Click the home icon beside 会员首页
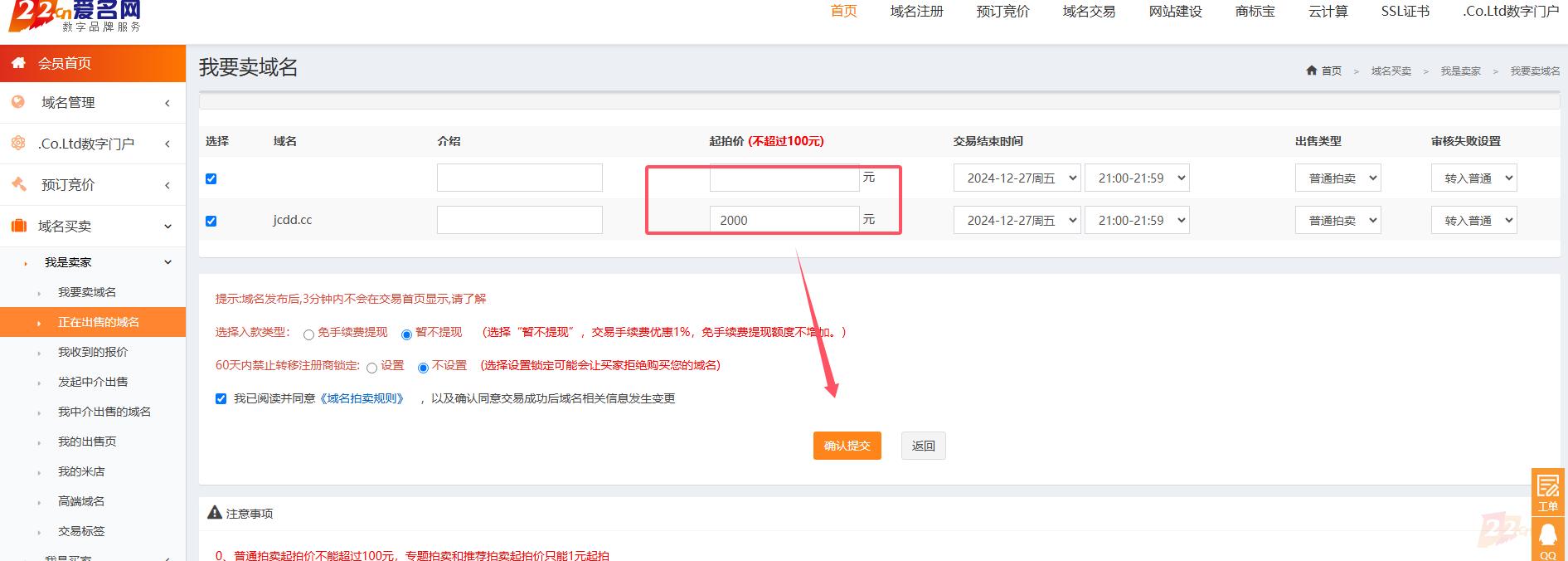 coord(18,63)
